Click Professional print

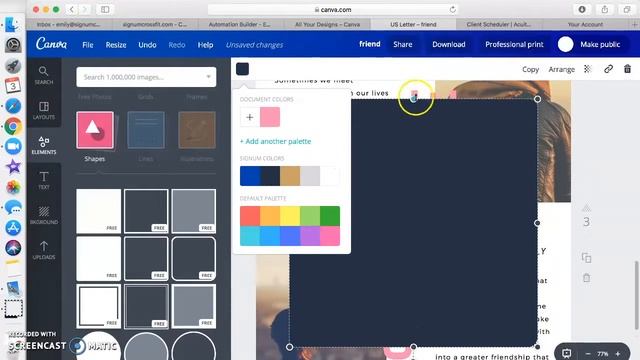click(x=514, y=44)
